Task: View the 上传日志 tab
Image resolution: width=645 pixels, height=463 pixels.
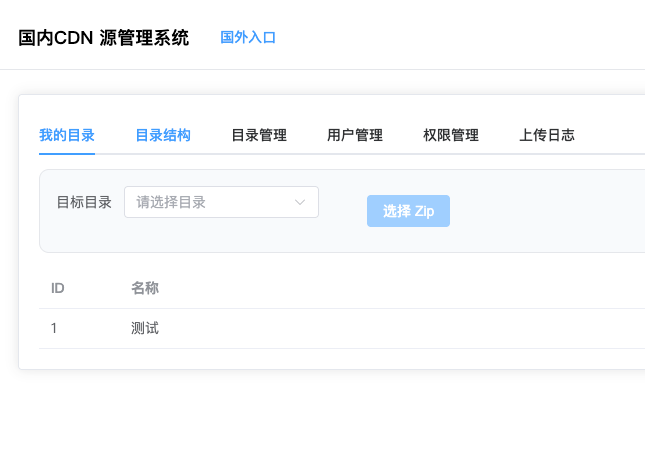Action: [x=547, y=136]
